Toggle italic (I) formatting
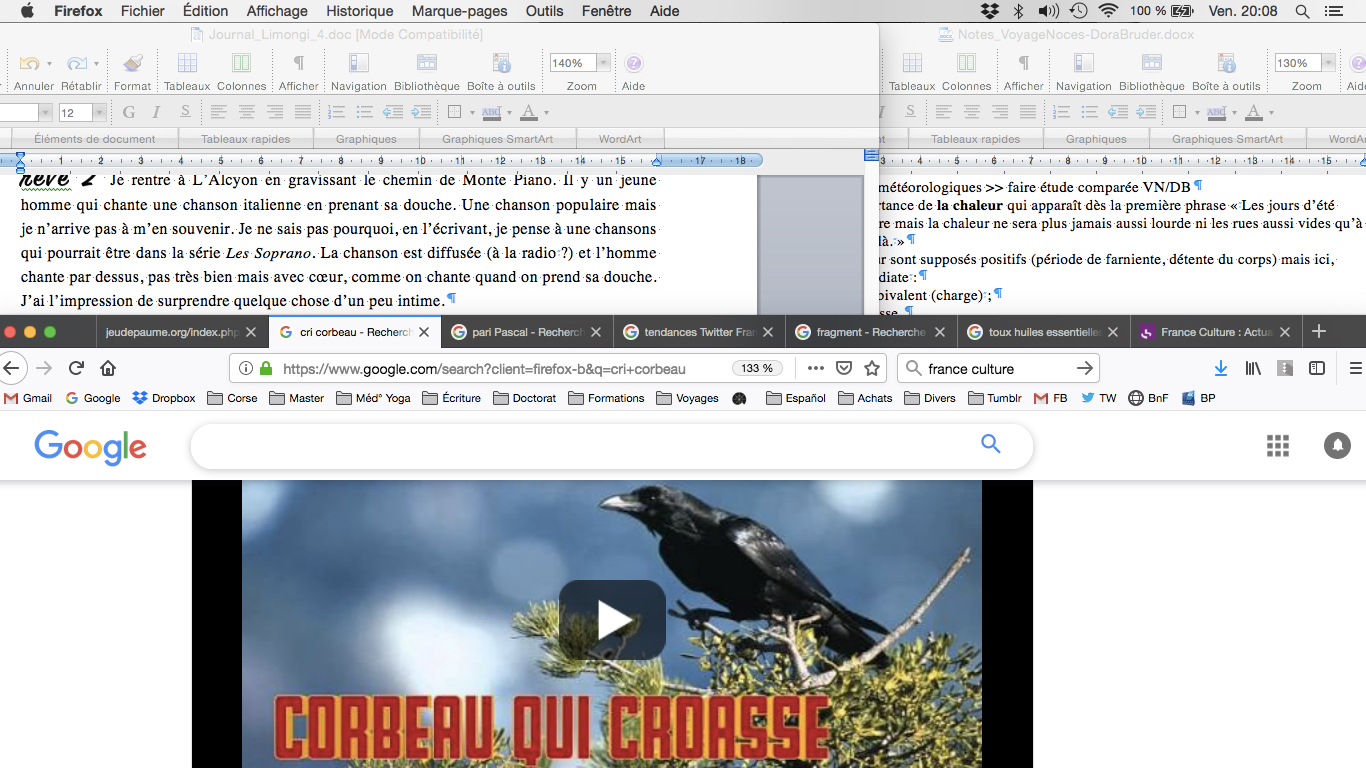This screenshot has width=1366, height=768. coord(156,112)
